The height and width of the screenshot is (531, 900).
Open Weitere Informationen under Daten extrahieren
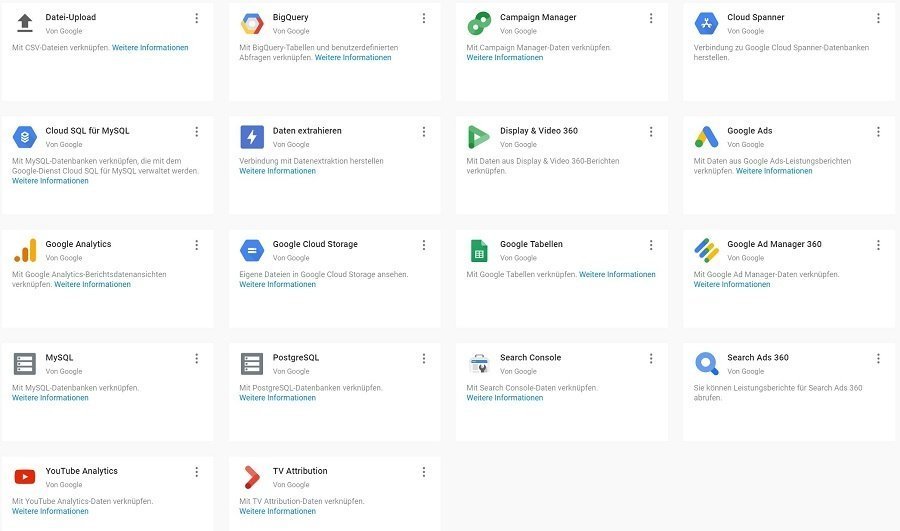click(x=277, y=171)
